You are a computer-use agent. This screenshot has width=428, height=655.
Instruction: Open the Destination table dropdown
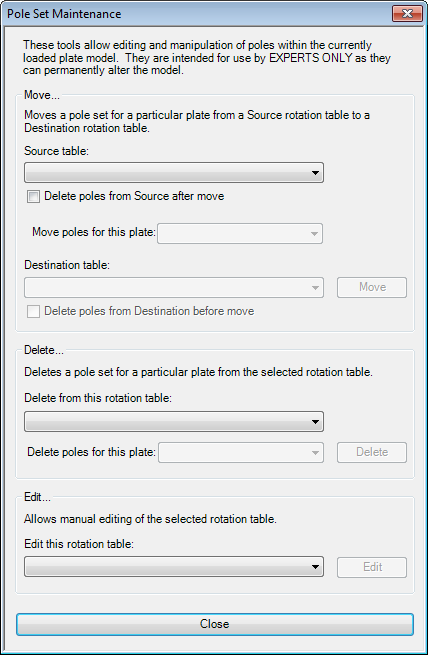point(174,287)
